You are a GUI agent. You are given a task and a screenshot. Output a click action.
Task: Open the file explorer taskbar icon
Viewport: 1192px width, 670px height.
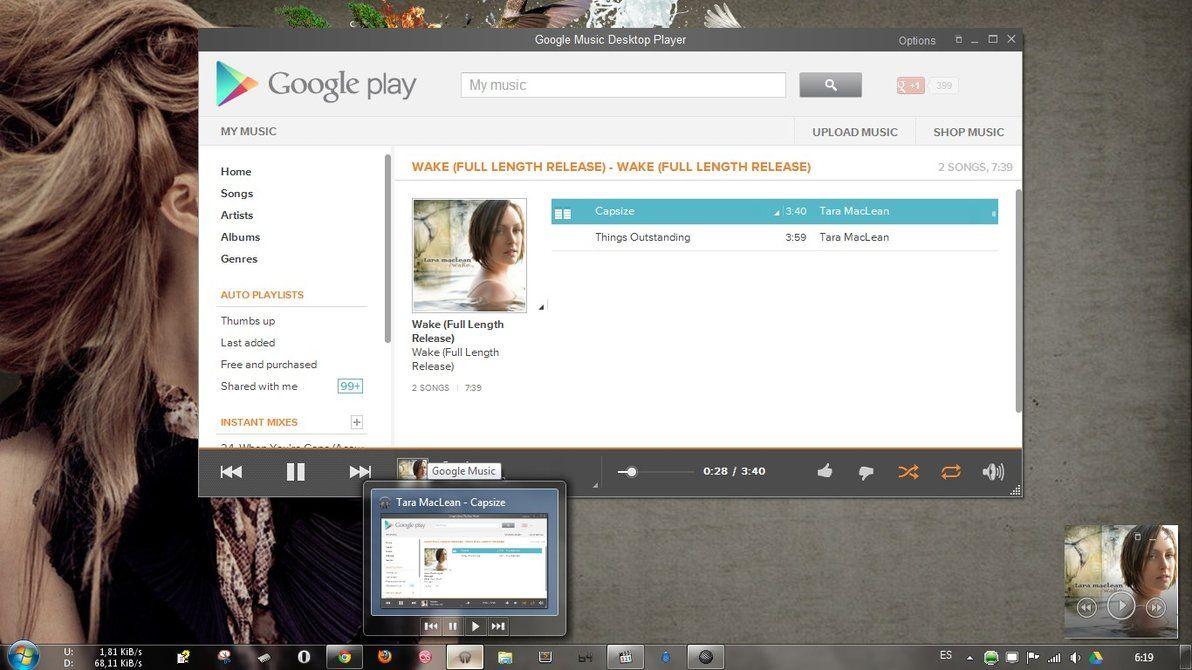pyautogui.click(x=505, y=657)
